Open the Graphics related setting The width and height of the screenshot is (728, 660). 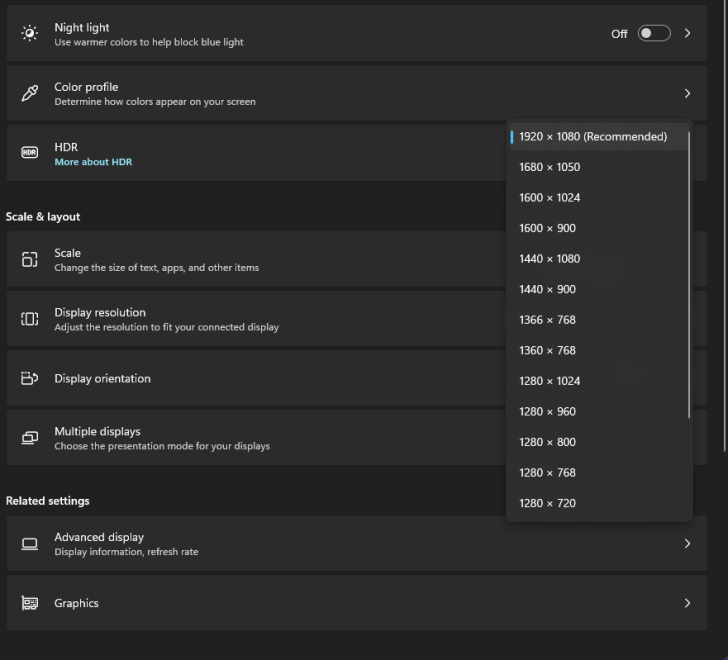pyautogui.click(x=357, y=603)
